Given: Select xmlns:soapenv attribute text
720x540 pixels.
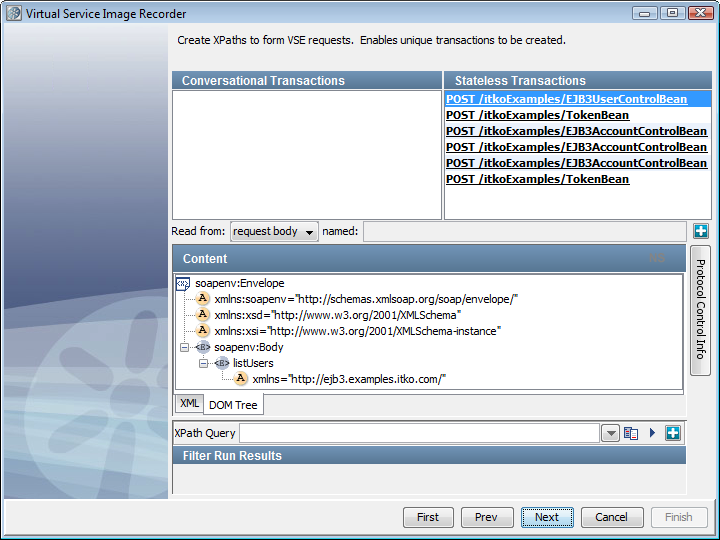Looking at the screenshot, I should [366, 299].
